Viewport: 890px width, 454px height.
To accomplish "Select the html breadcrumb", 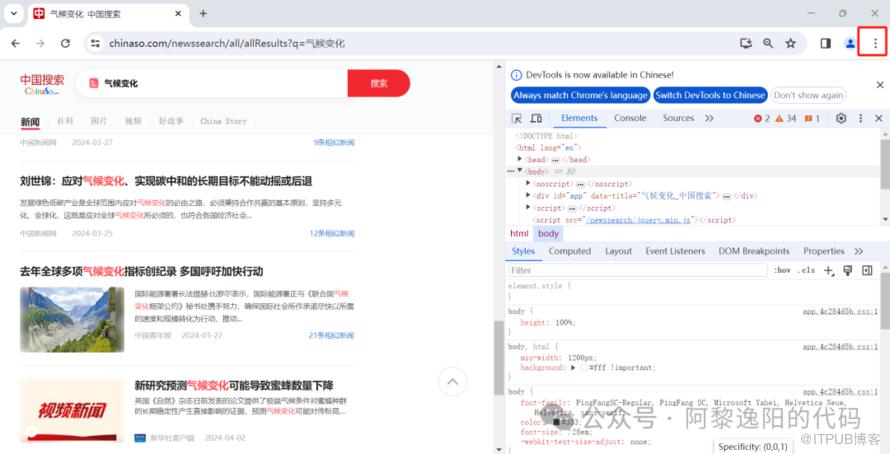I will [x=519, y=233].
